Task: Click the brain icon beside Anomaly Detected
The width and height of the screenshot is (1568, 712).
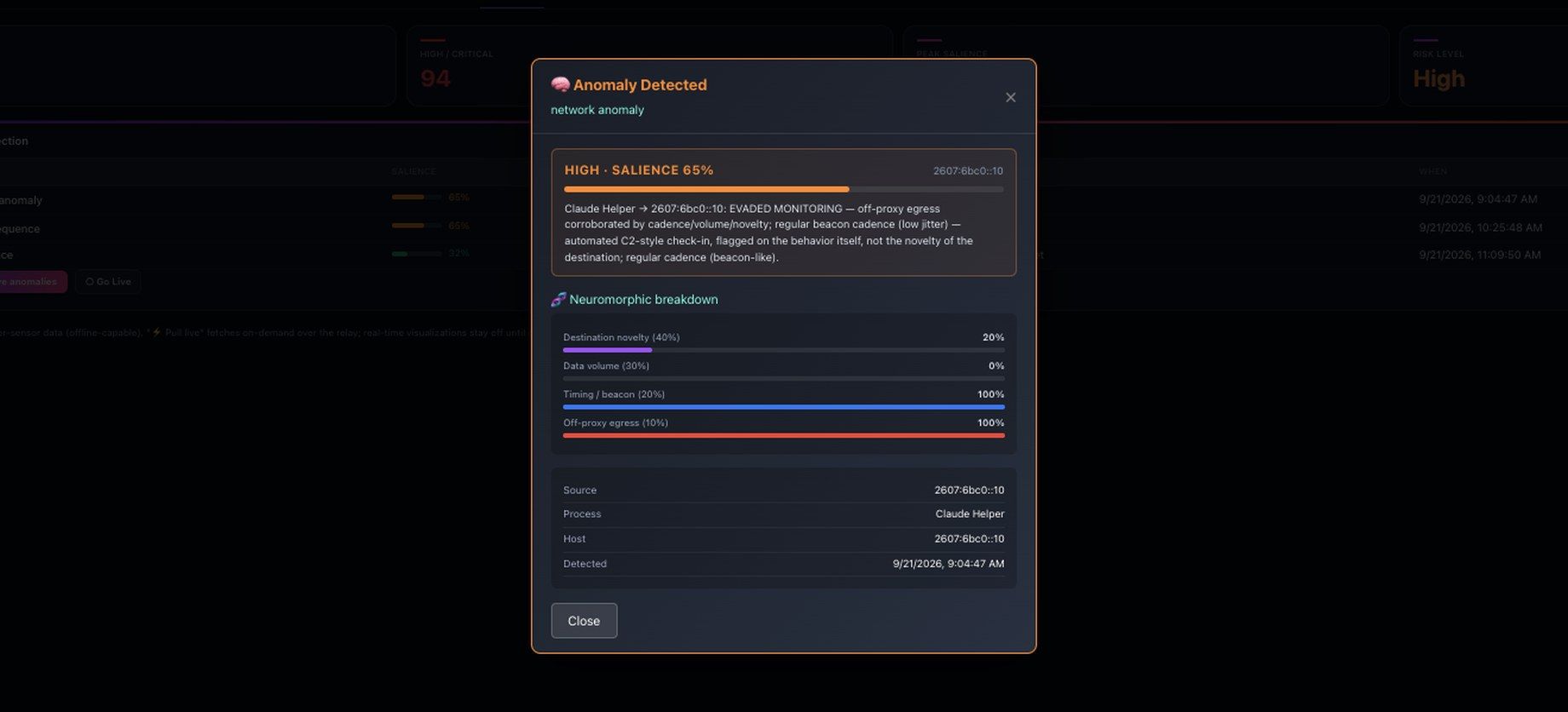Action: coord(560,84)
